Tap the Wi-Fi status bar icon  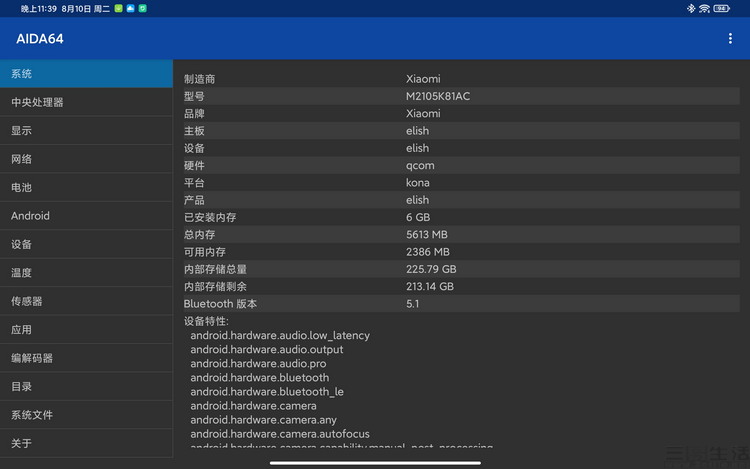click(x=704, y=8)
